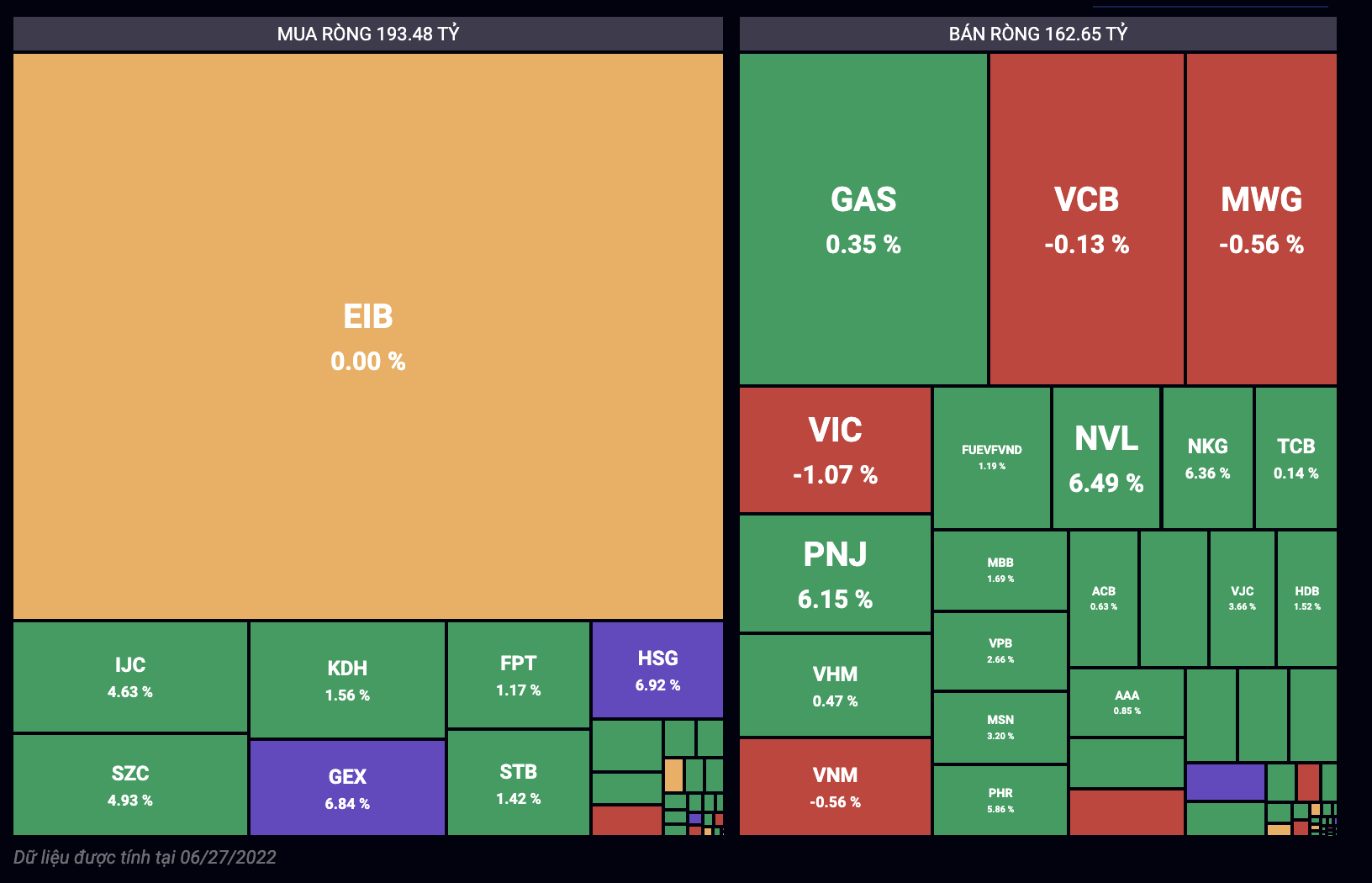This screenshot has height=883, width=1372.
Task: Click the VHM 0.47 % tile
Action: tap(835, 686)
